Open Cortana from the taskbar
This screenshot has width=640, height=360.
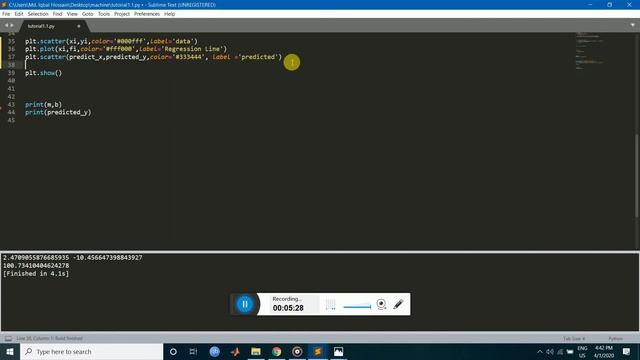[173, 351]
